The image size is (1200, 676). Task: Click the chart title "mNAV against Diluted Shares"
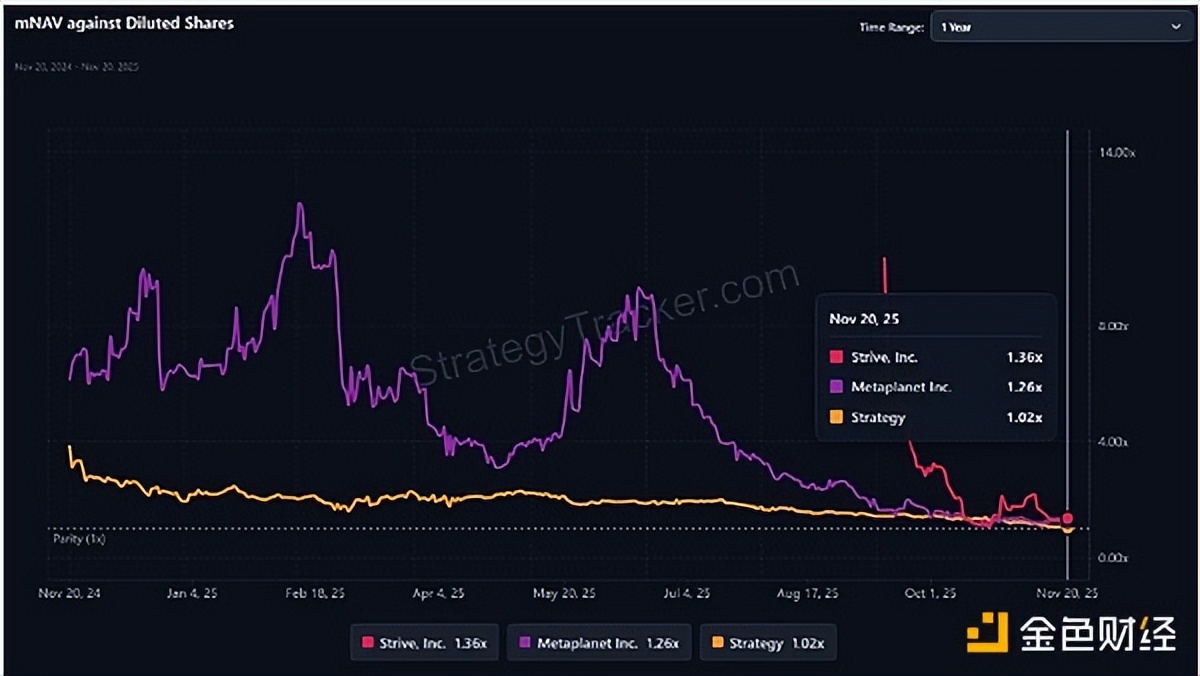click(x=124, y=23)
